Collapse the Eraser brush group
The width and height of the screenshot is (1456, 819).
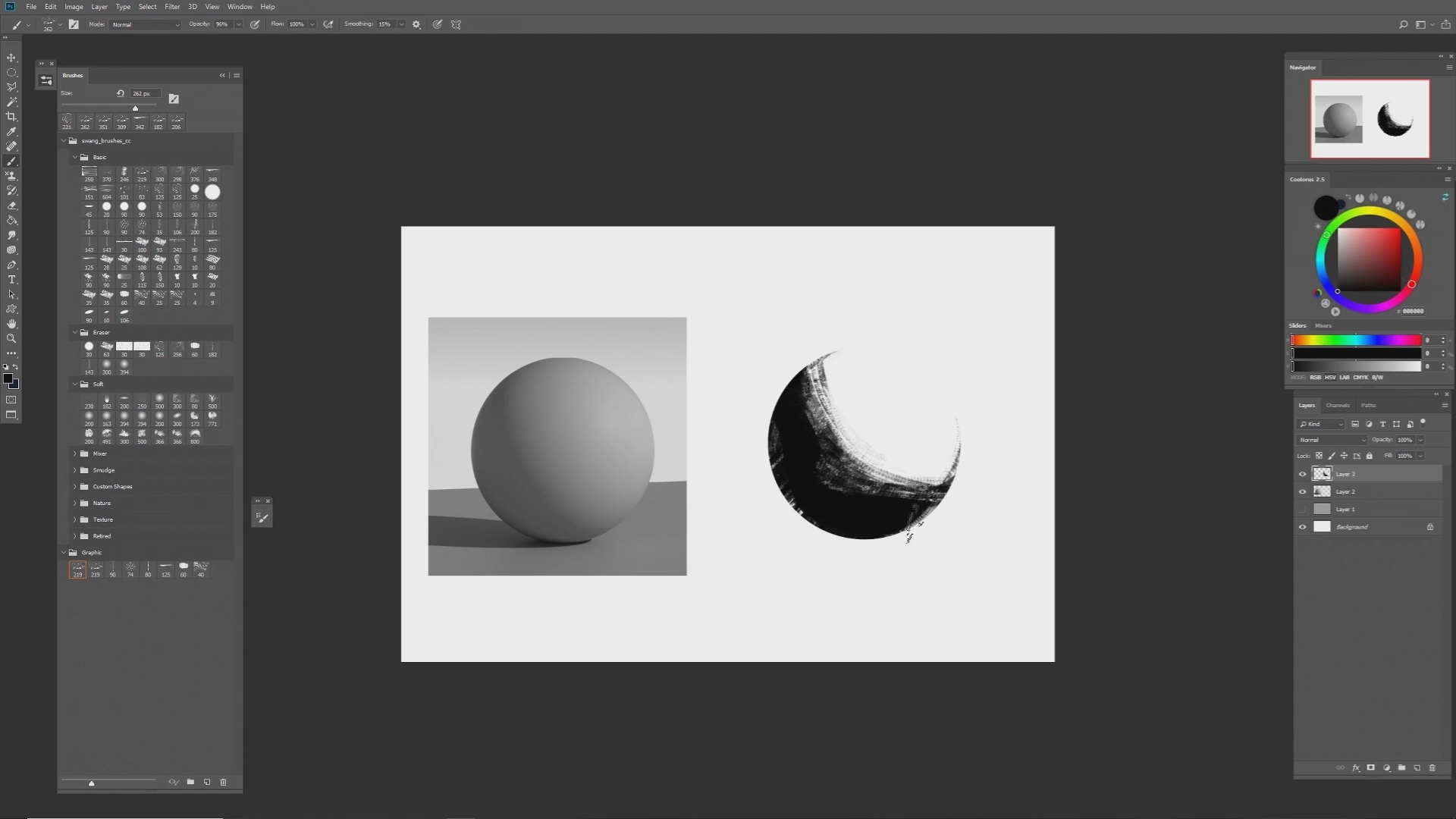pos(75,332)
